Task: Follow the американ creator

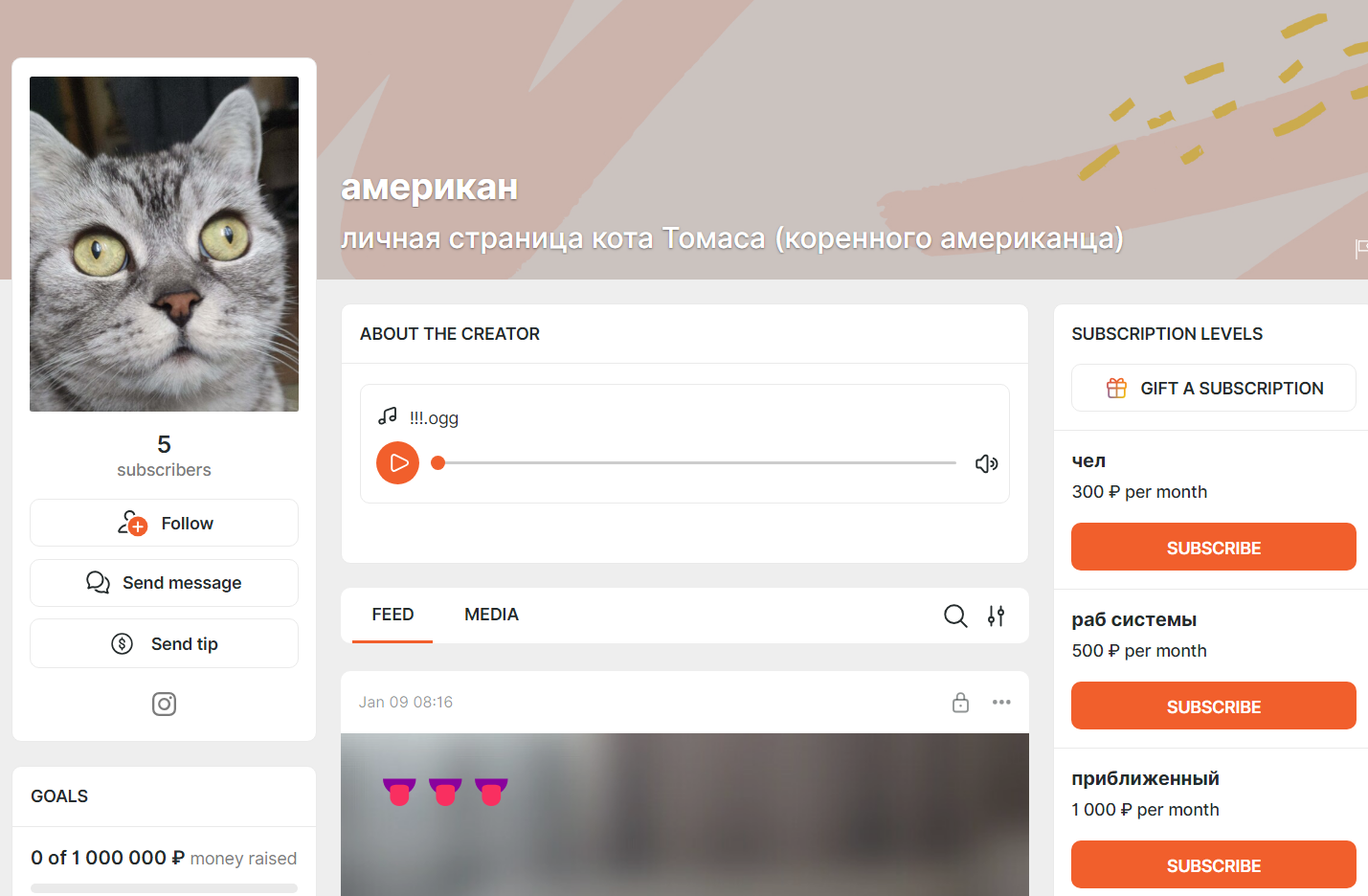Action: (164, 523)
